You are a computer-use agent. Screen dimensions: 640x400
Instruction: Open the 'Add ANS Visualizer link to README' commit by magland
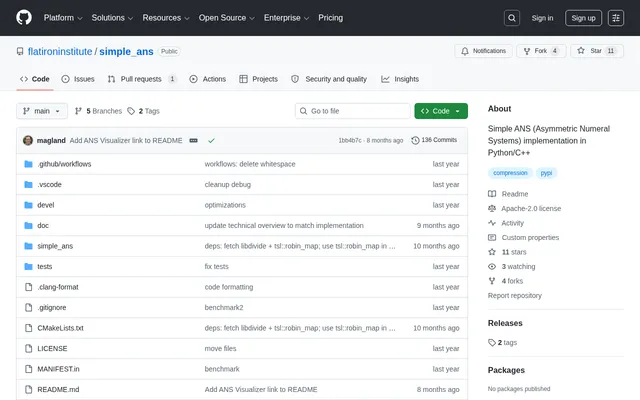[126, 140]
